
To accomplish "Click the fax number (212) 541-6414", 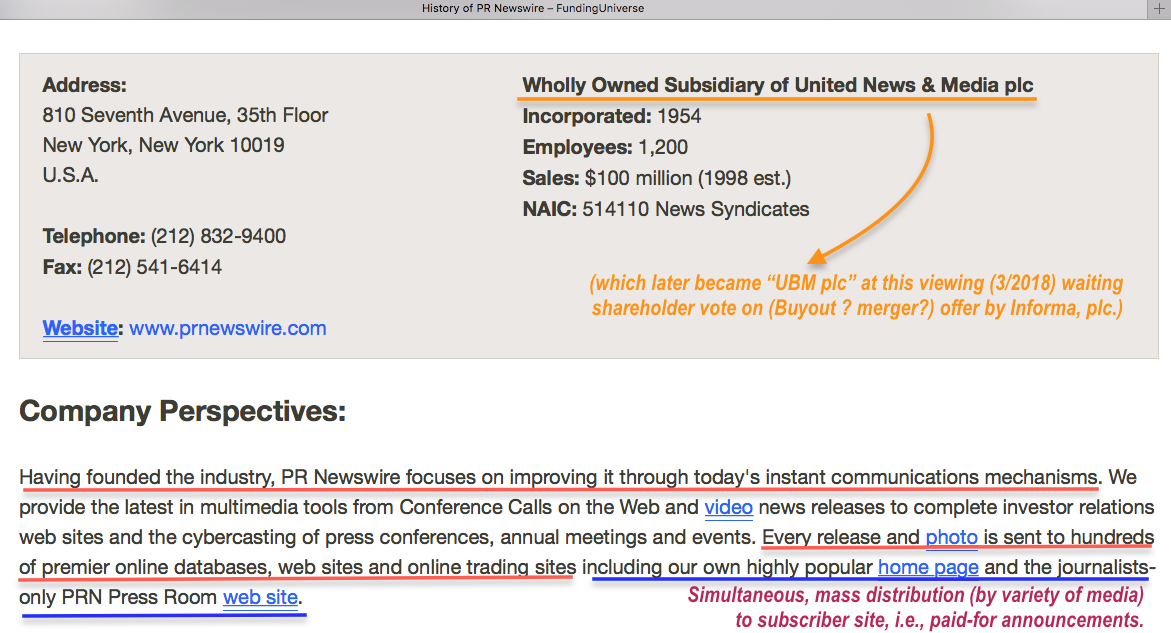I will (154, 267).
